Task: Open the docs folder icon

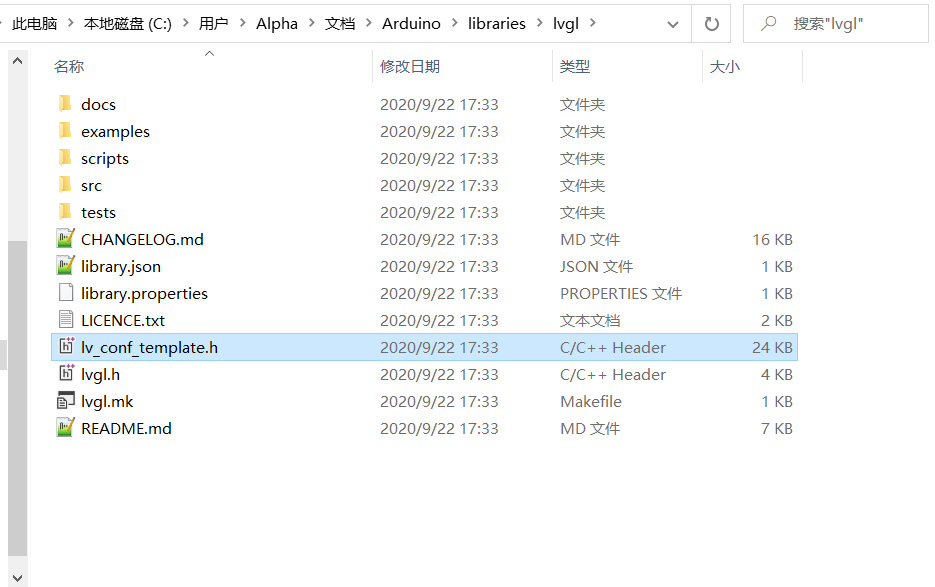Action: pyautogui.click(x=62, y=103)
